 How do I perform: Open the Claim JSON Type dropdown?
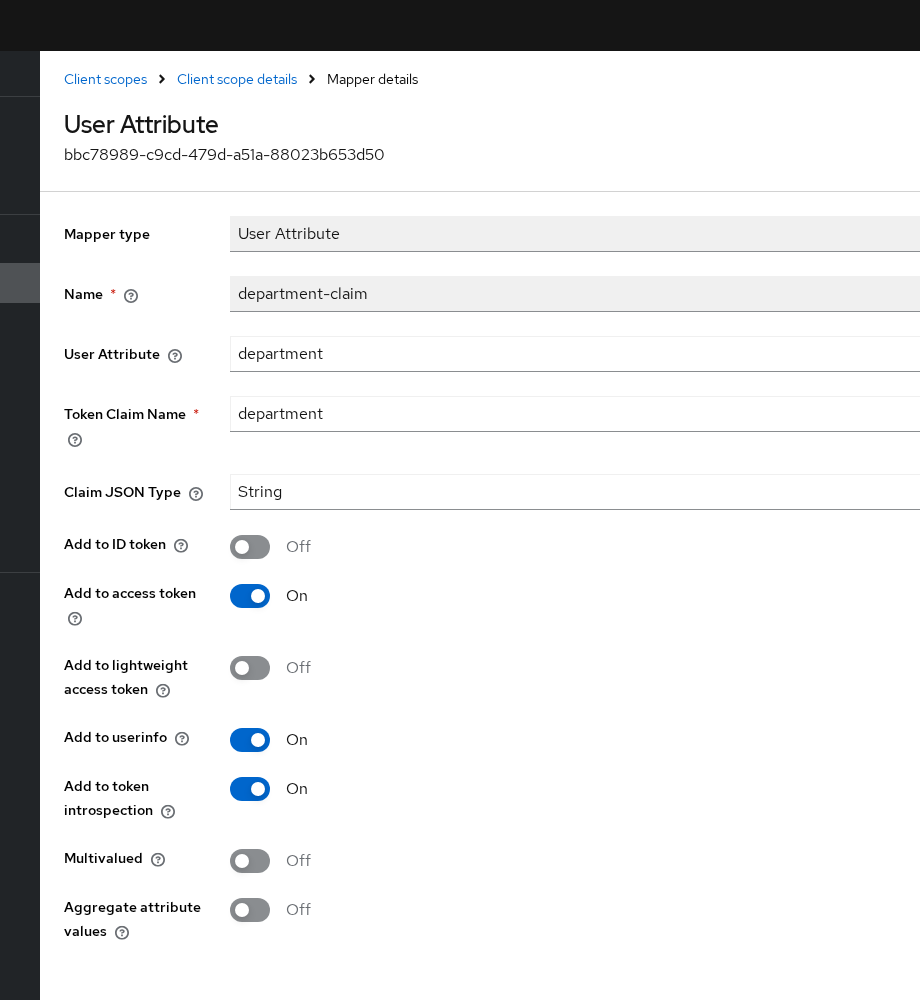coord(574,492)
